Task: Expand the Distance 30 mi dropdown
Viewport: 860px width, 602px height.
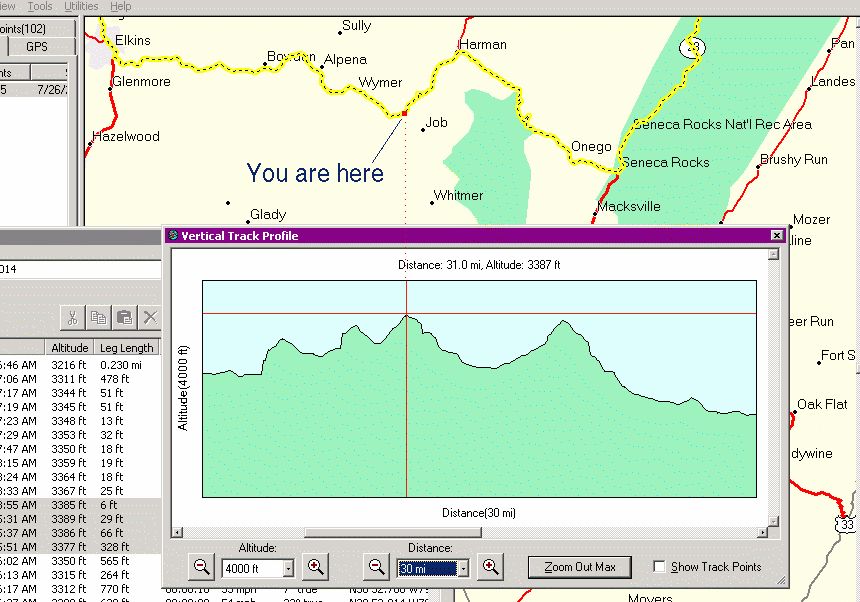Action: coord(462,569)
